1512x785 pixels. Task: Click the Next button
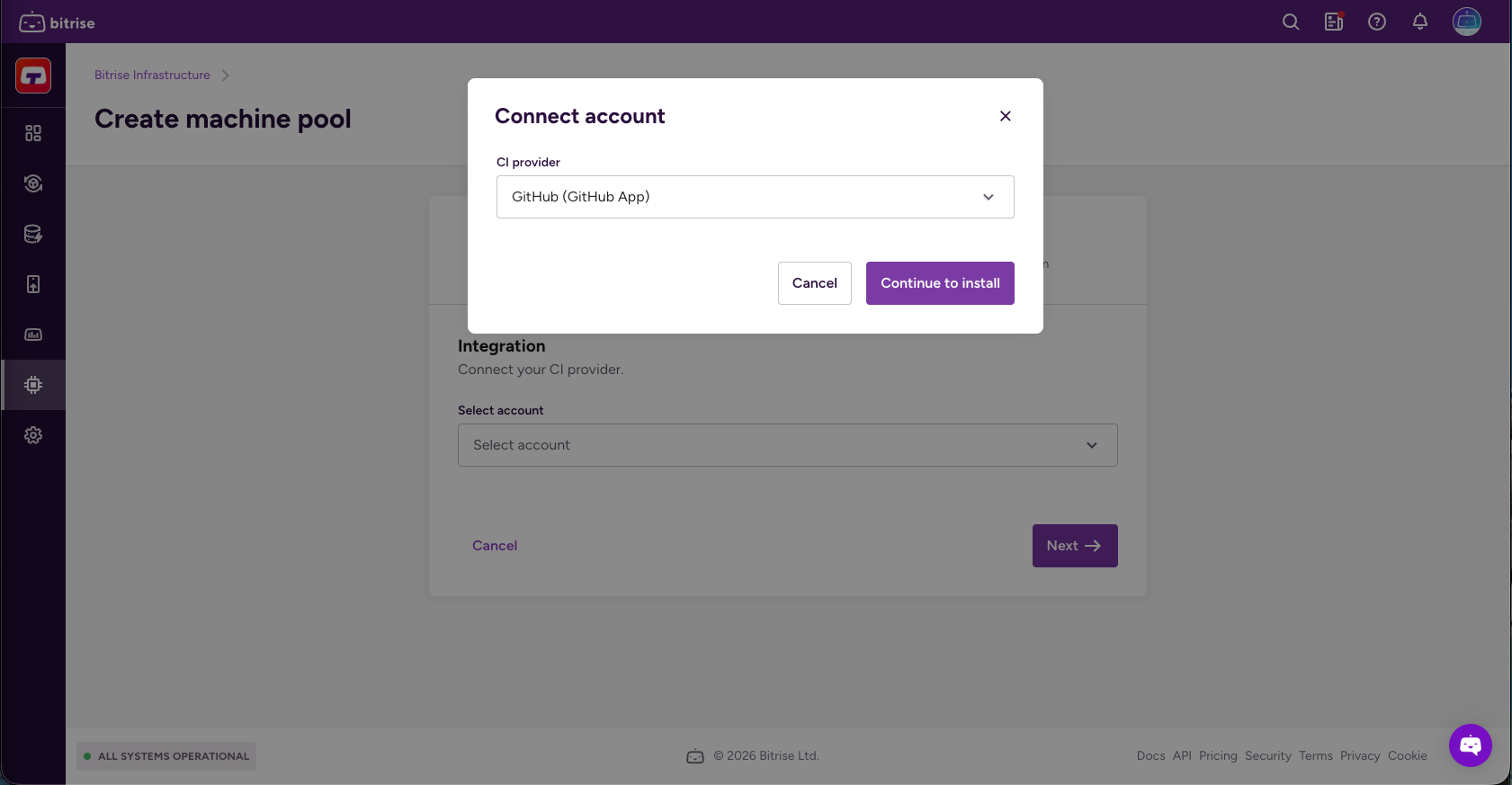1074,546
